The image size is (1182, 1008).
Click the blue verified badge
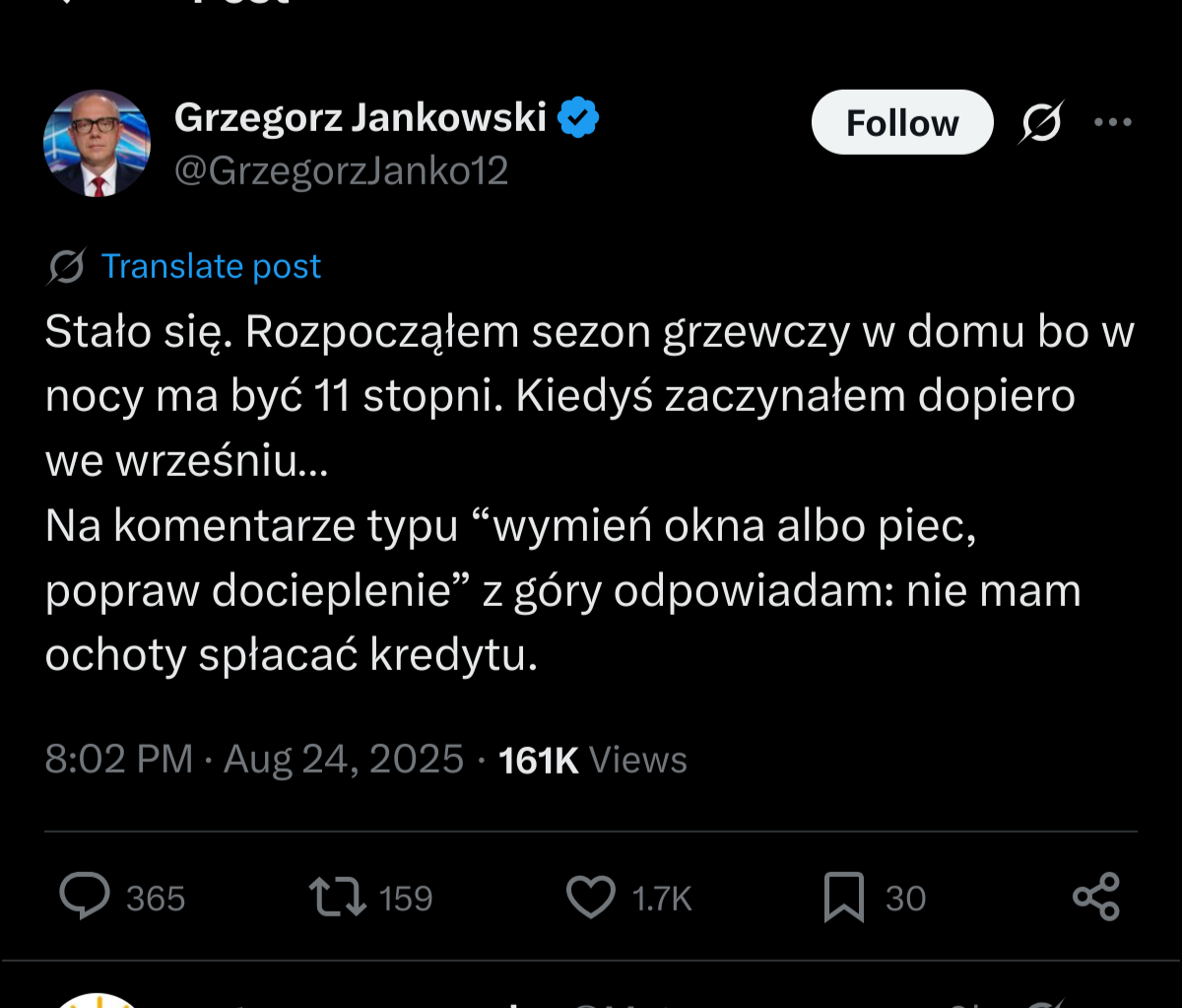(578, 118)
